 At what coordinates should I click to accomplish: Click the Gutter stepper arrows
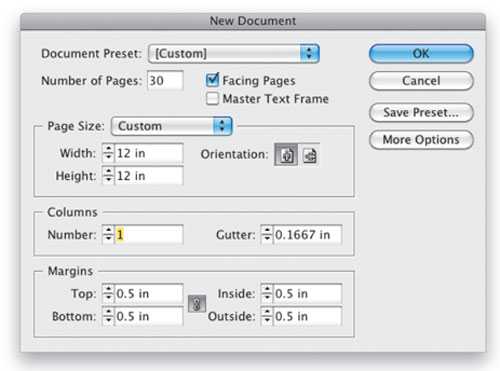267,235
